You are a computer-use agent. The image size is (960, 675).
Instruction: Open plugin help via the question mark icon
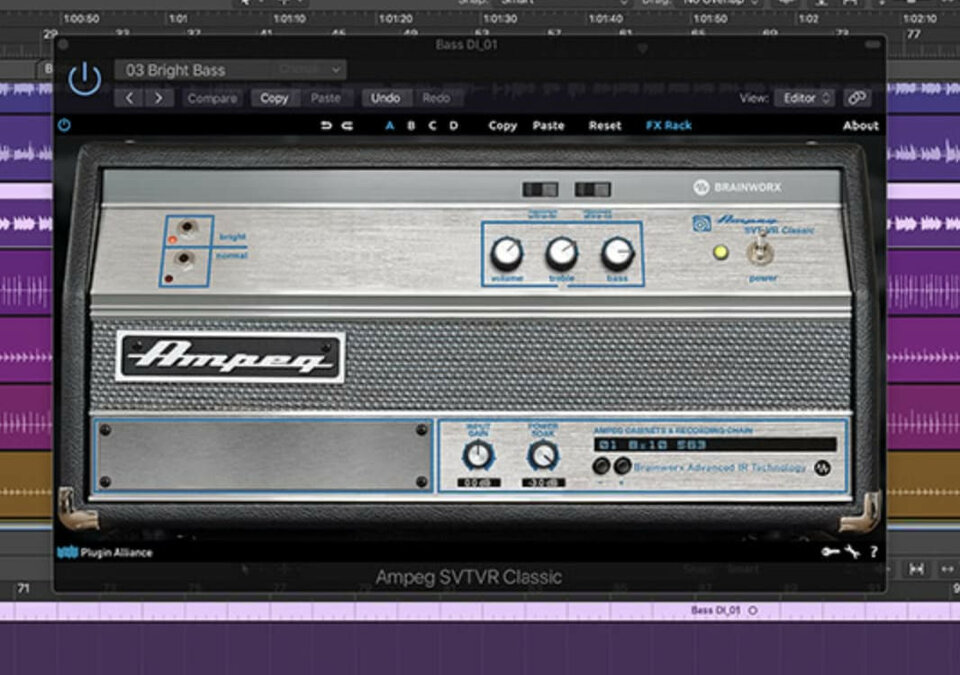874,551
